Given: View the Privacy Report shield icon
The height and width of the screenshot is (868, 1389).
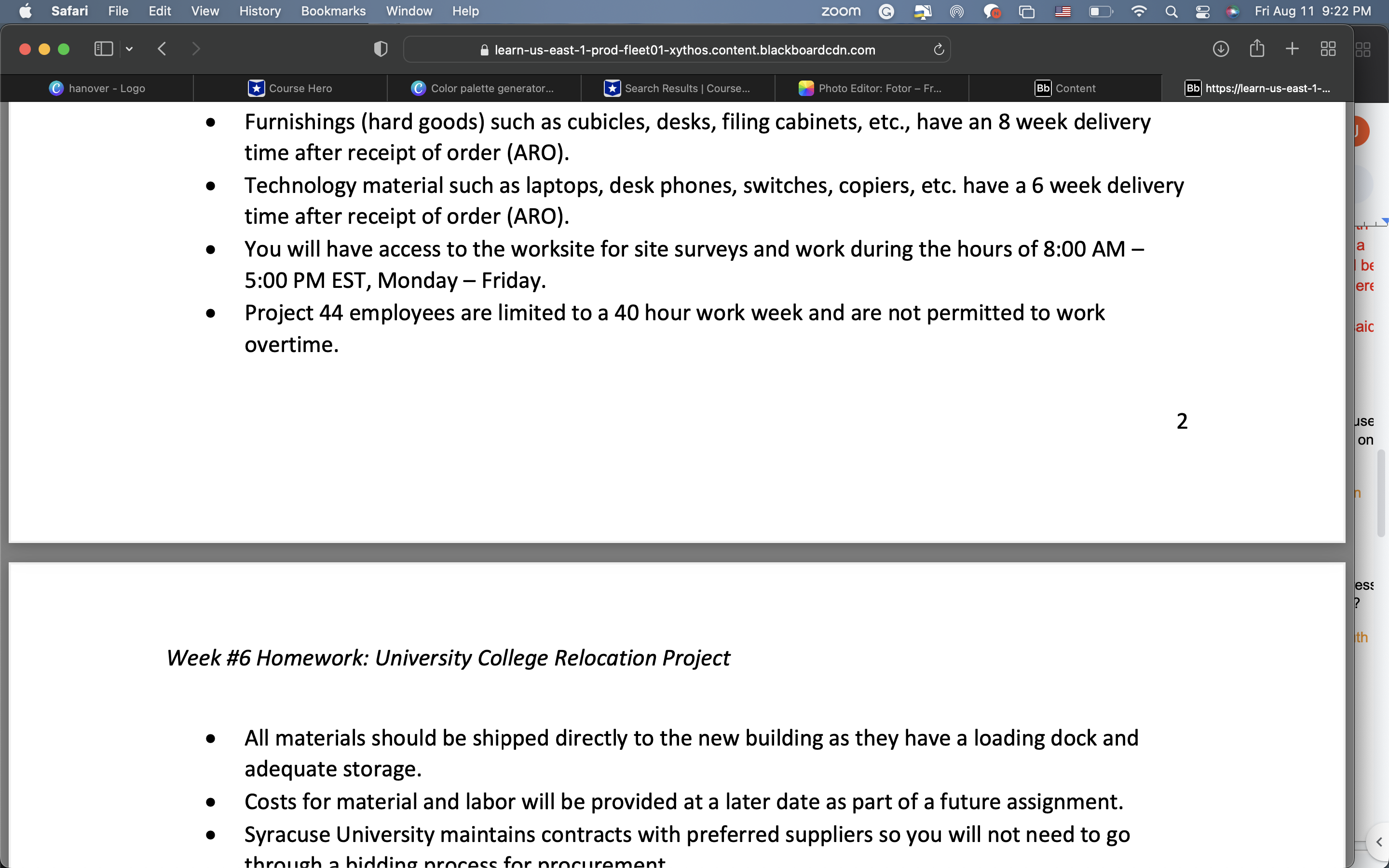Looking at the screenshot, I should click(x=380, y=49).
